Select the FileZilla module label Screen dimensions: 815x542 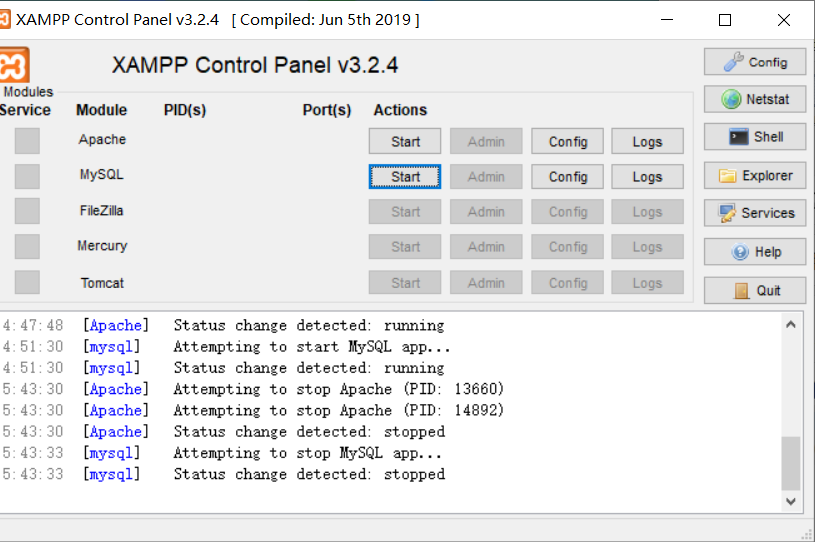[x=101, y=210]
